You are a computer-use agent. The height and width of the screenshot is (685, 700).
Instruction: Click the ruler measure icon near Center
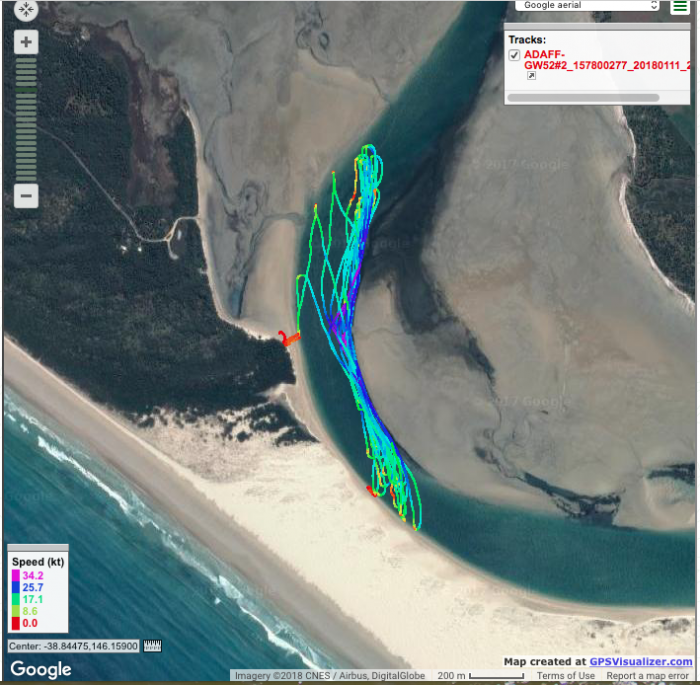pos(152,646)
